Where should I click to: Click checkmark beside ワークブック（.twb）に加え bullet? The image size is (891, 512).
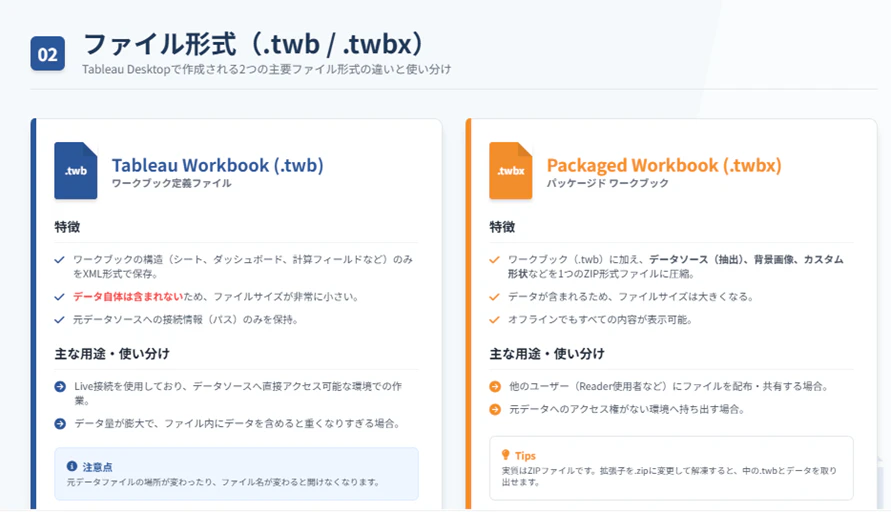[x=494, y=260]
